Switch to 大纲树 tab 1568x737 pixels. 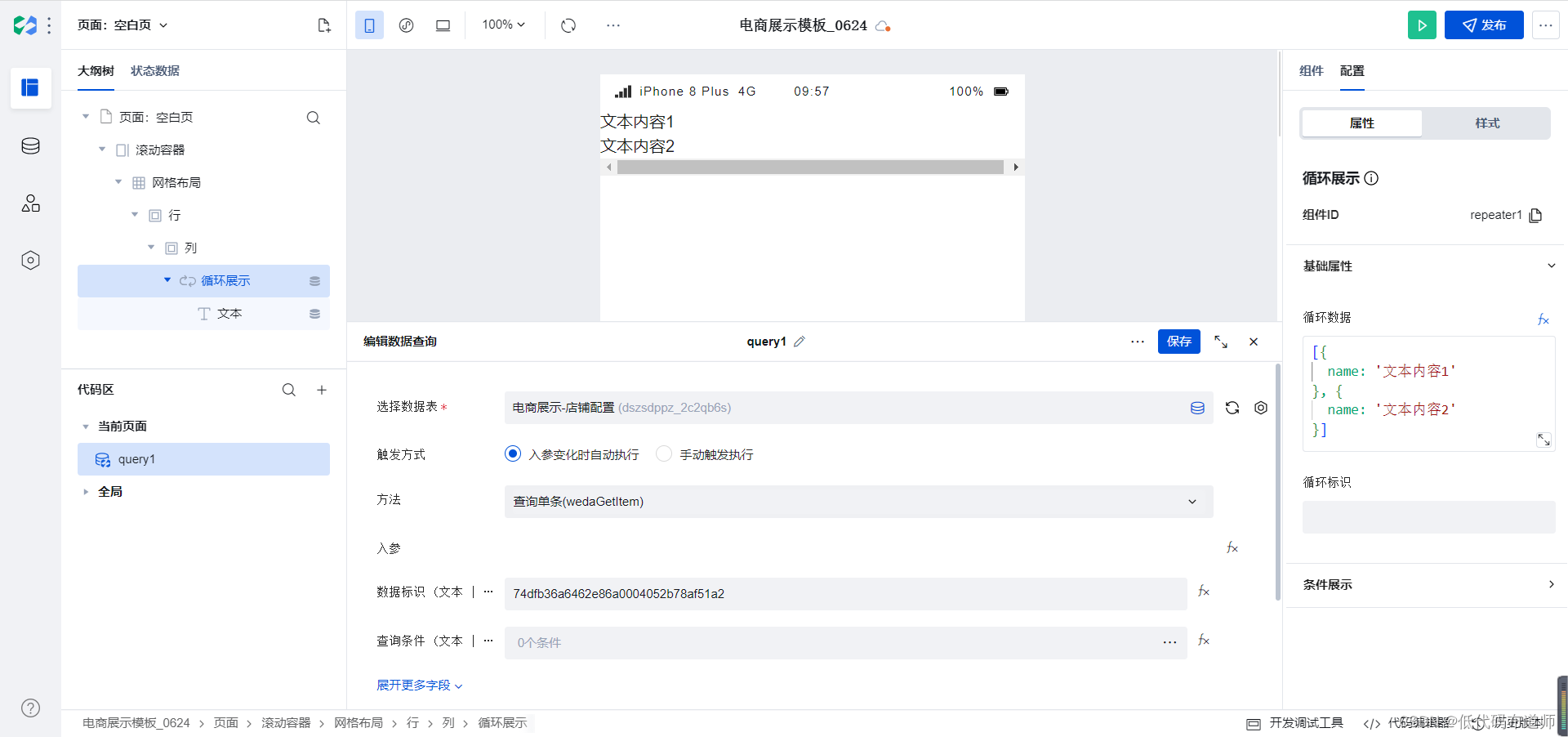click(x=96, y=71)
